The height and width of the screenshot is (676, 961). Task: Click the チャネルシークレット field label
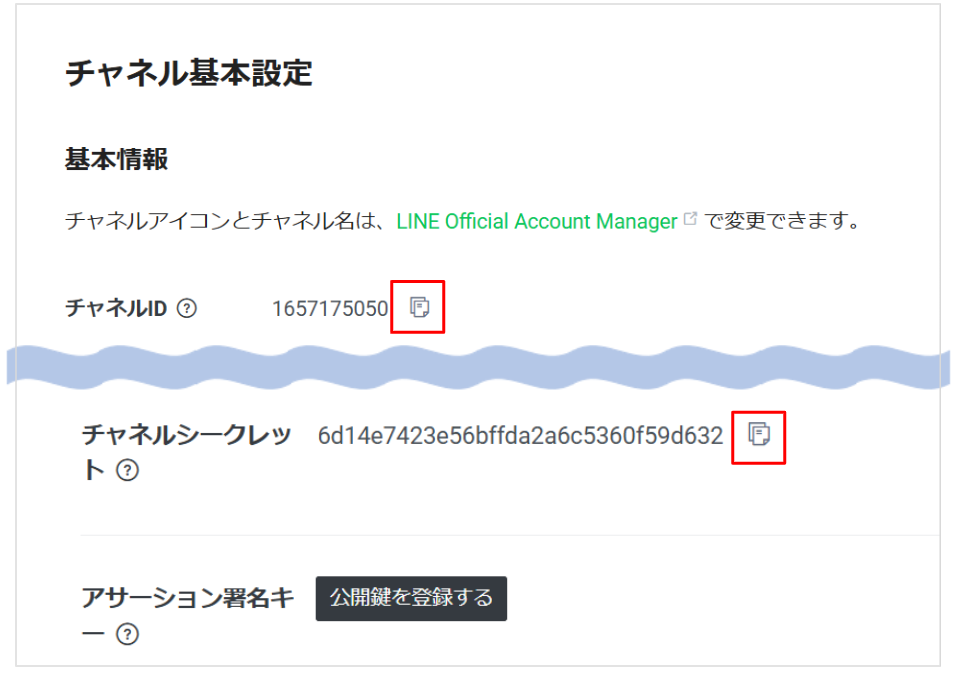(x=186, y=436)
